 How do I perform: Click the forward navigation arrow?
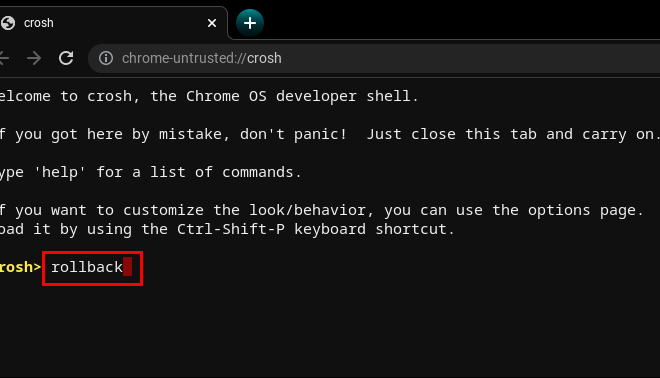point(34,58)
